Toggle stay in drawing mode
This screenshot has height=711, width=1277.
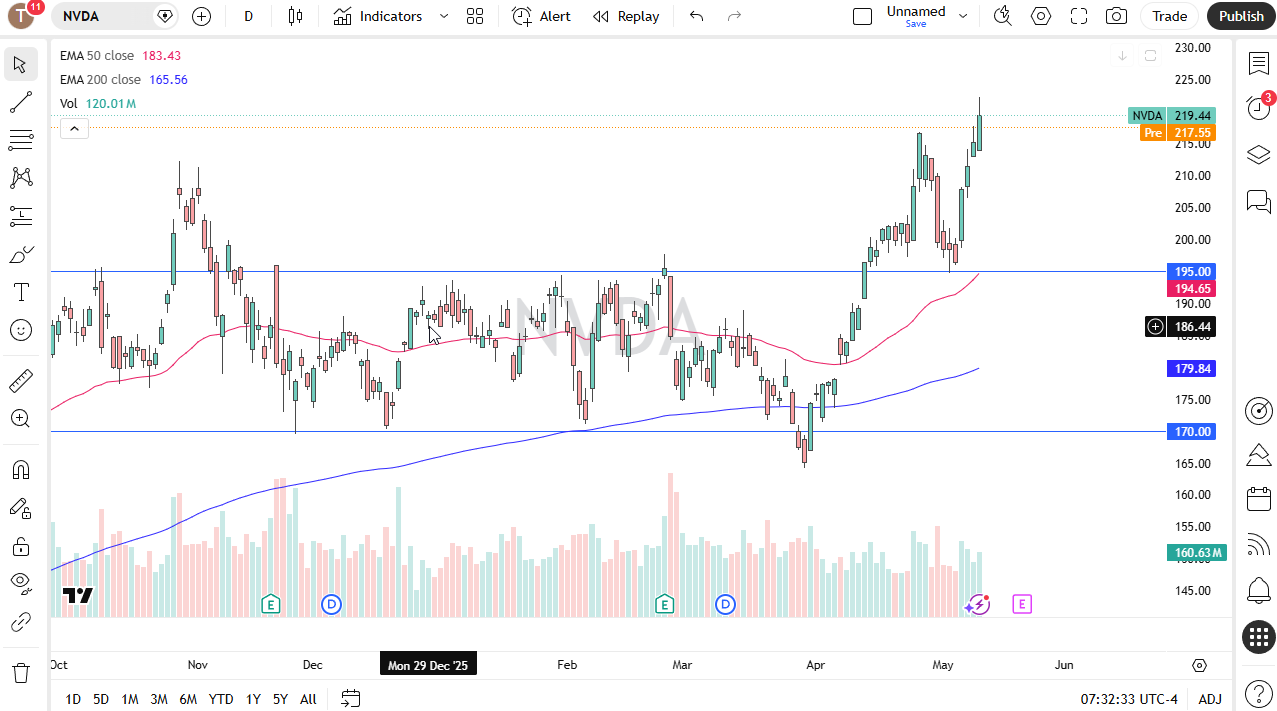pyautogui.click(x=20, y=508)
